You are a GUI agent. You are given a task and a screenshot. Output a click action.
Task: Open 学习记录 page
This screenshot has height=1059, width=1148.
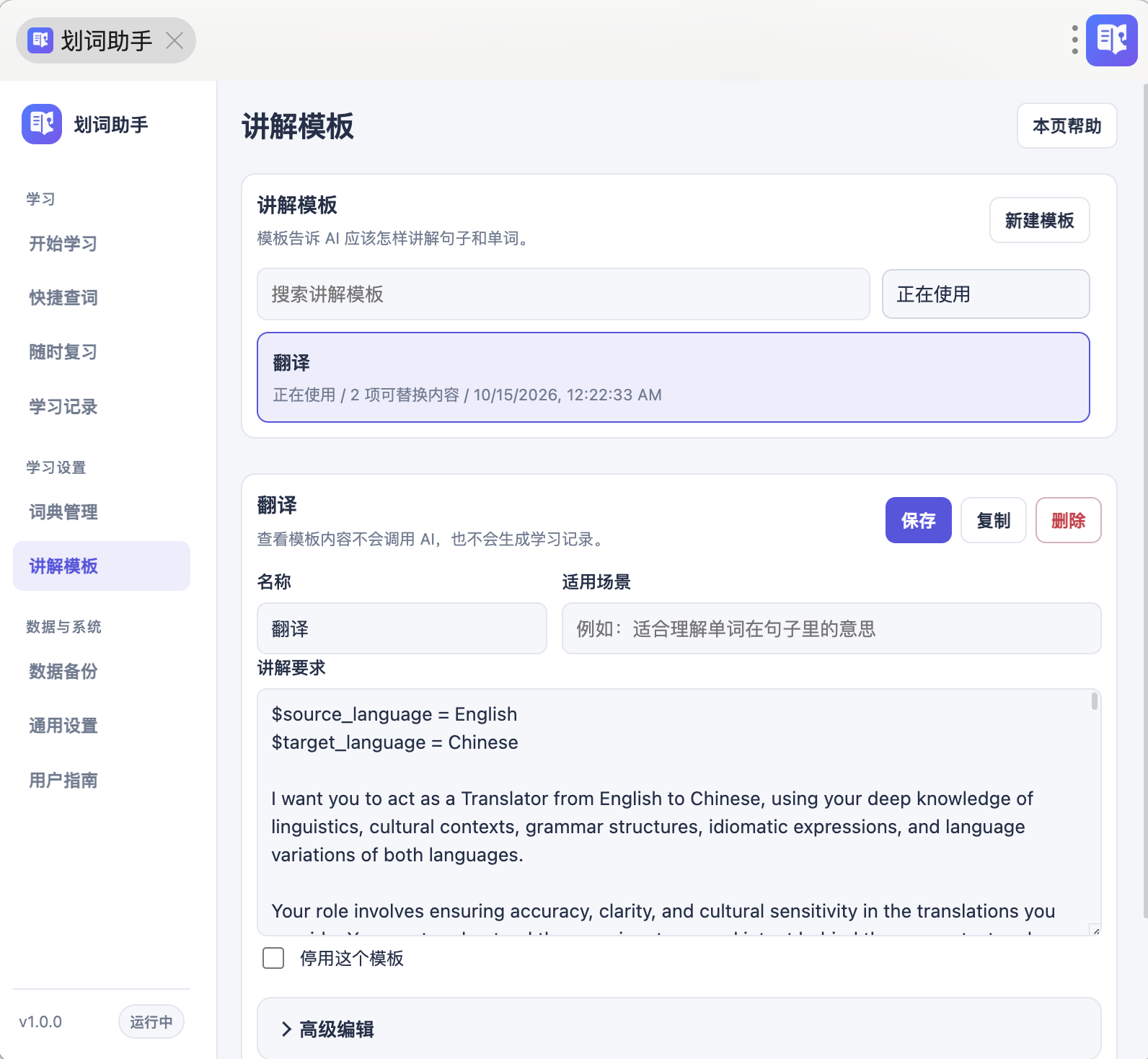102,407
